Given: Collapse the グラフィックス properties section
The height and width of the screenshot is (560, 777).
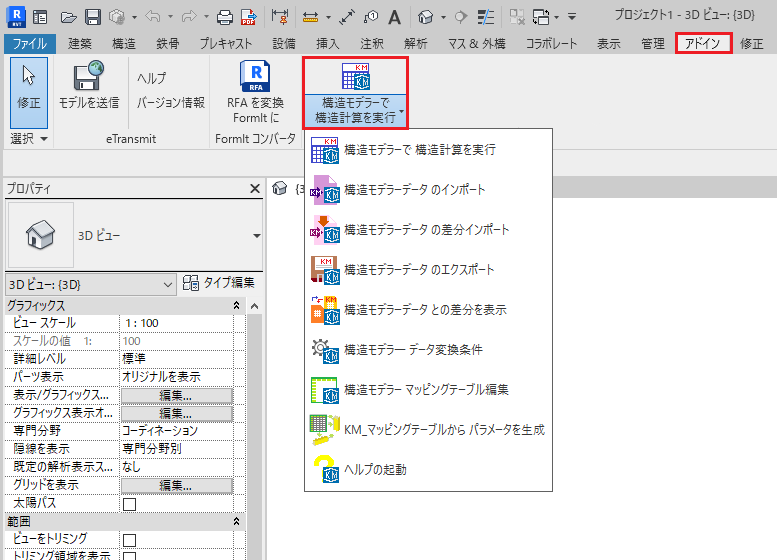Looking at the screenshot, I should [237, 306].
